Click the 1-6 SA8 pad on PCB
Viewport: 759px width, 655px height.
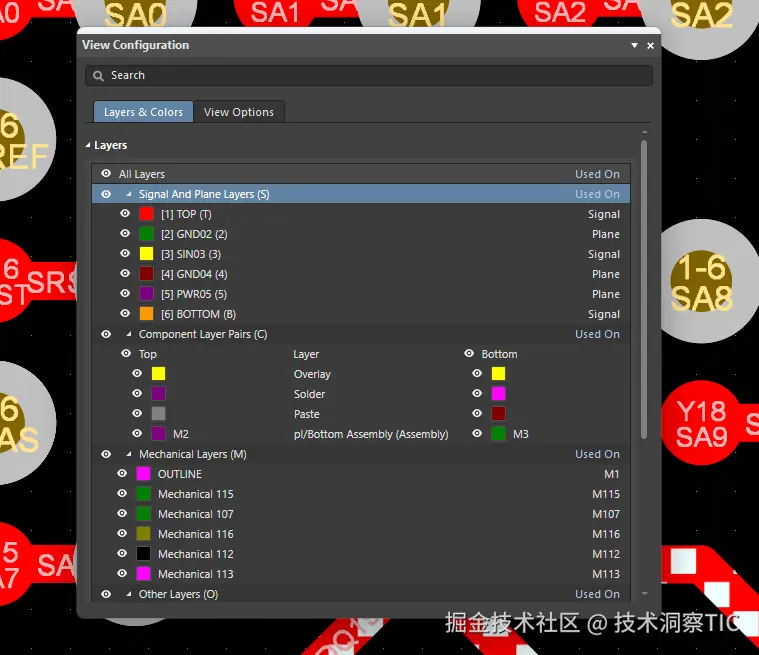coord(702,282)
